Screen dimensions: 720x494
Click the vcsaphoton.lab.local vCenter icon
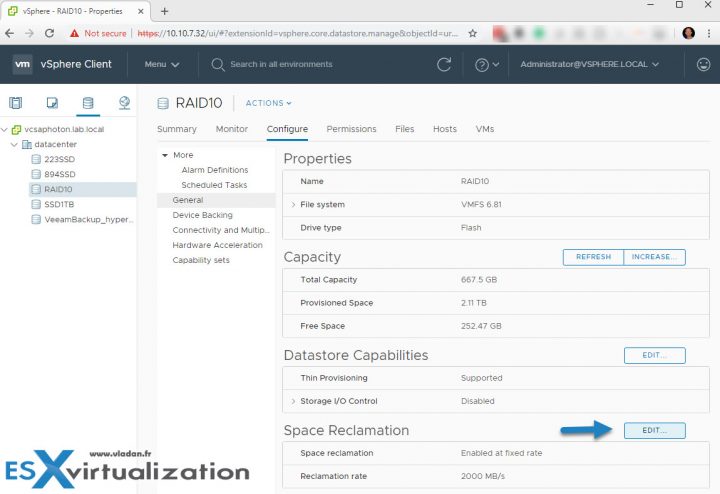16,129
